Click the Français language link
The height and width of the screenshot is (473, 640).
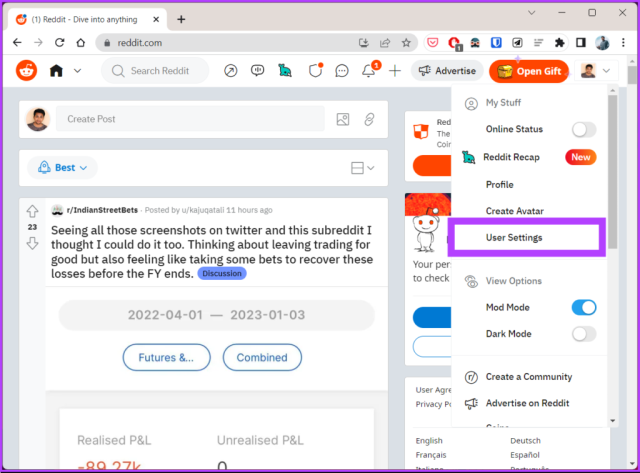[431, 455]
